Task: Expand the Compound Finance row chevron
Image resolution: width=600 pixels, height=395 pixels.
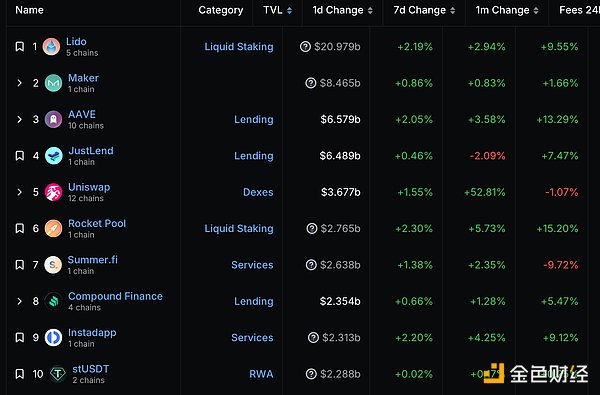Action: (20, 301)
